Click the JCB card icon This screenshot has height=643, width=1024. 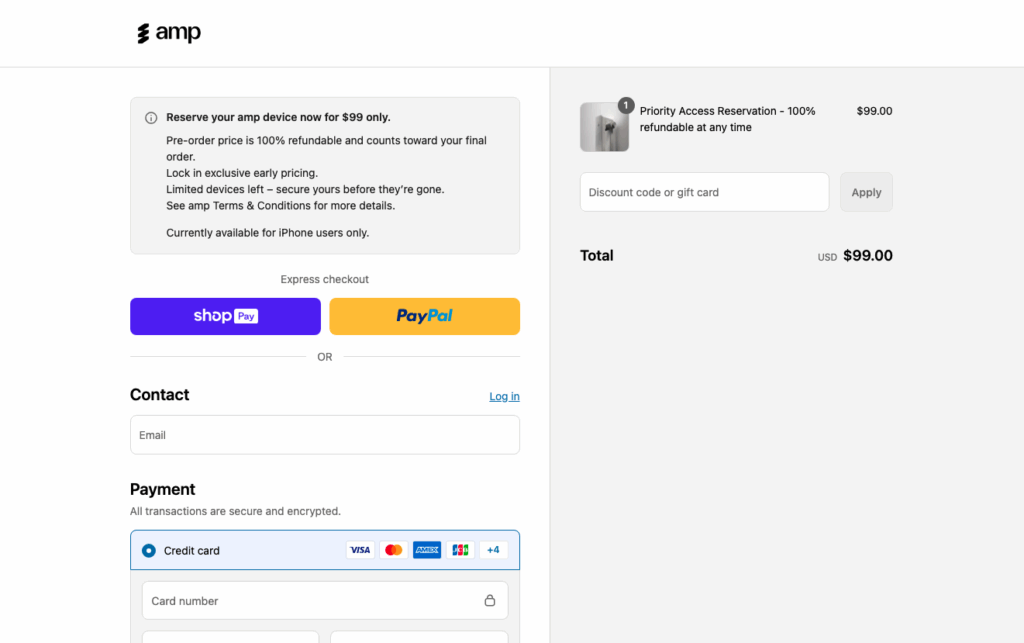460,550
